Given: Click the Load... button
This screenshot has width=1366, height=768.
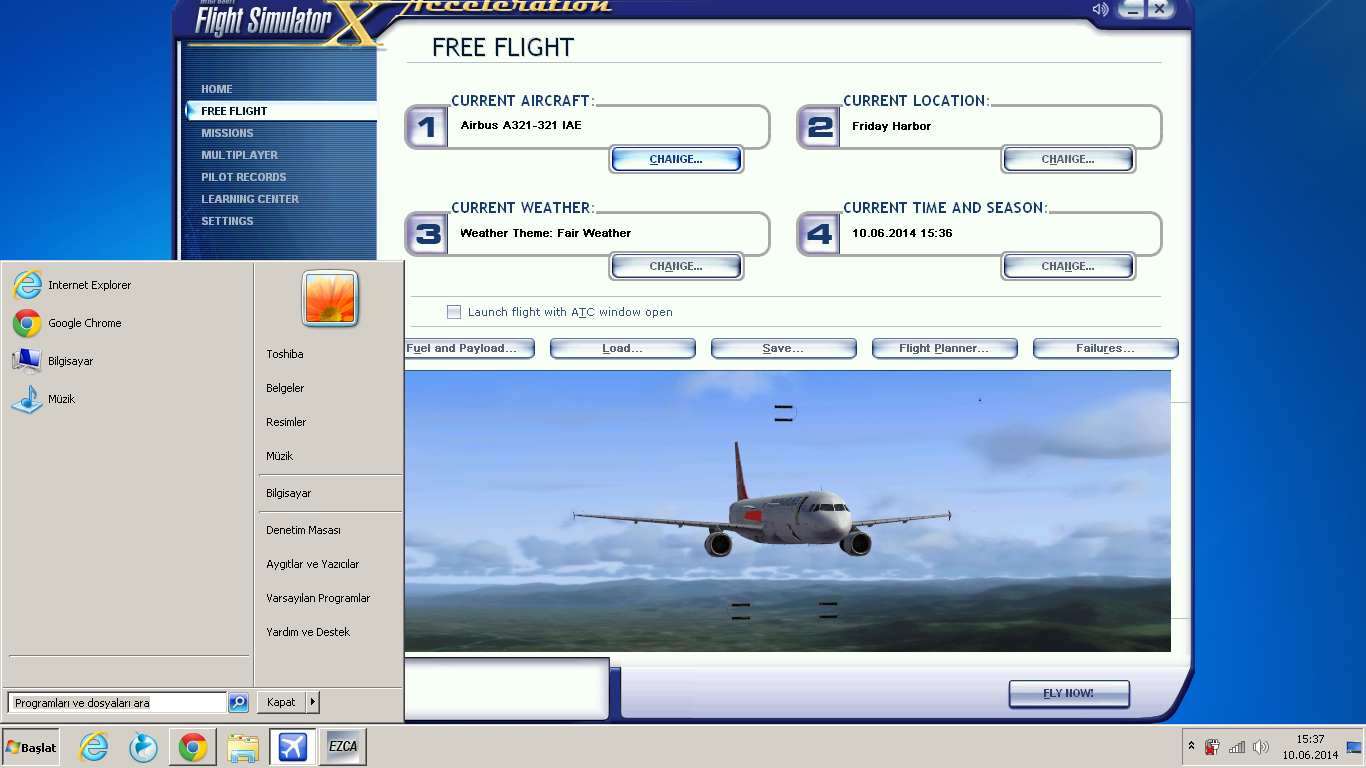Looking at the screenshot, I should pyautogui.click(x=622, y=348).
